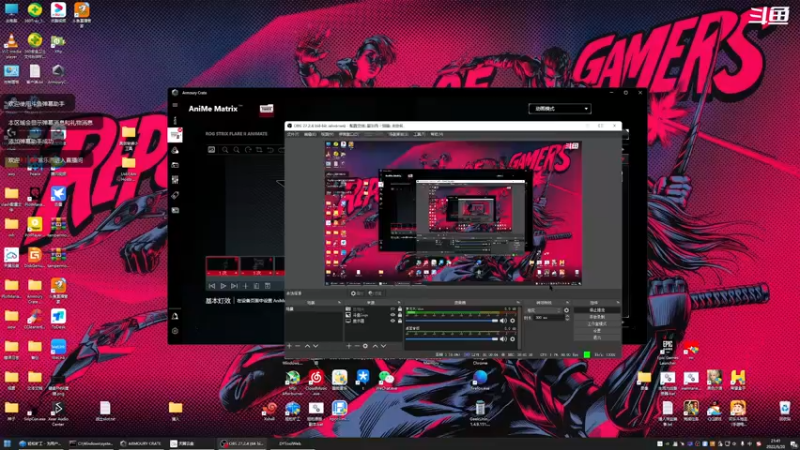Open Aura Sync icon in Armoury Crate sidebar

click(x=175, y=150)
